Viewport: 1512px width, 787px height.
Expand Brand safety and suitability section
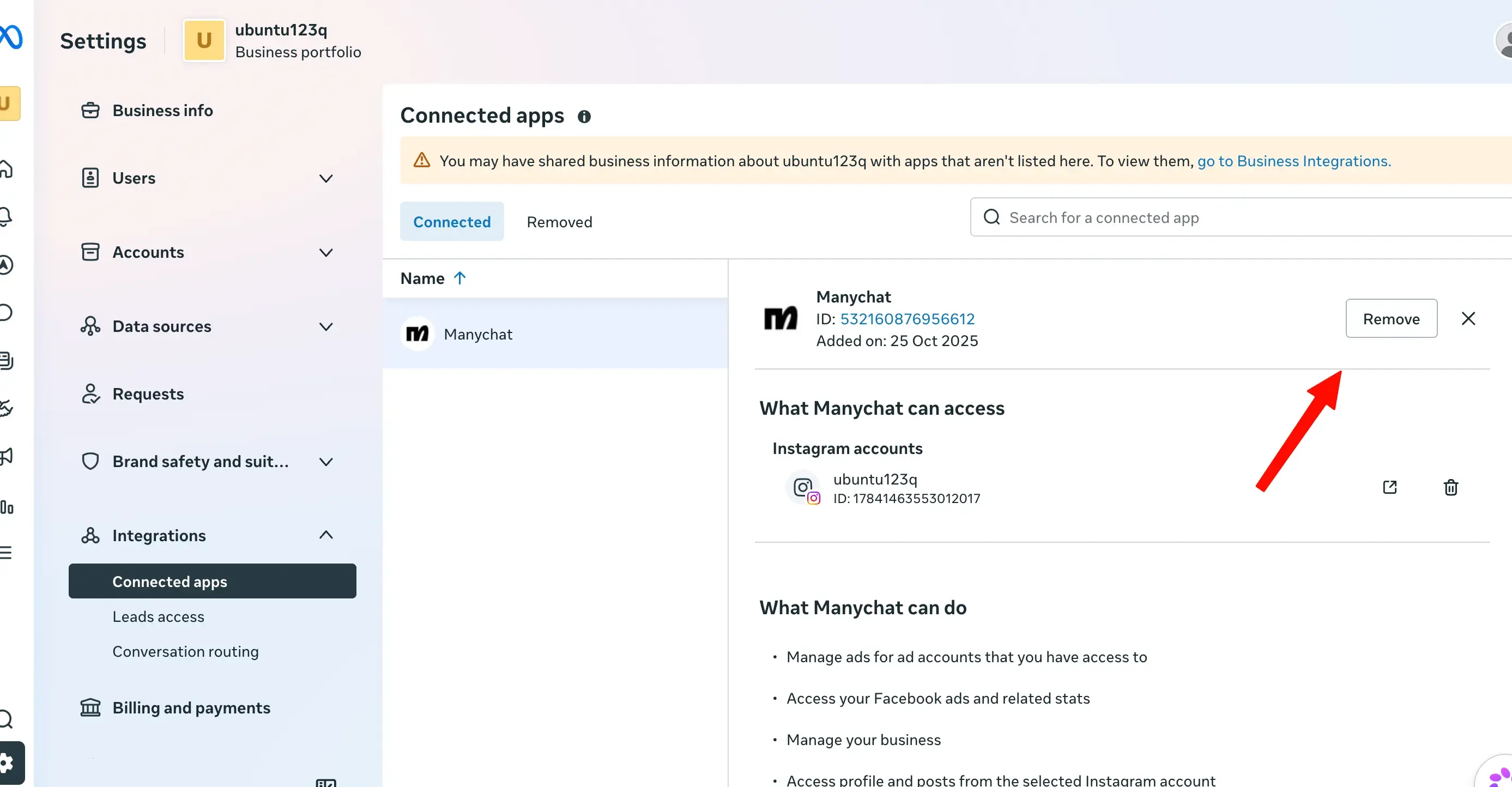212,461
